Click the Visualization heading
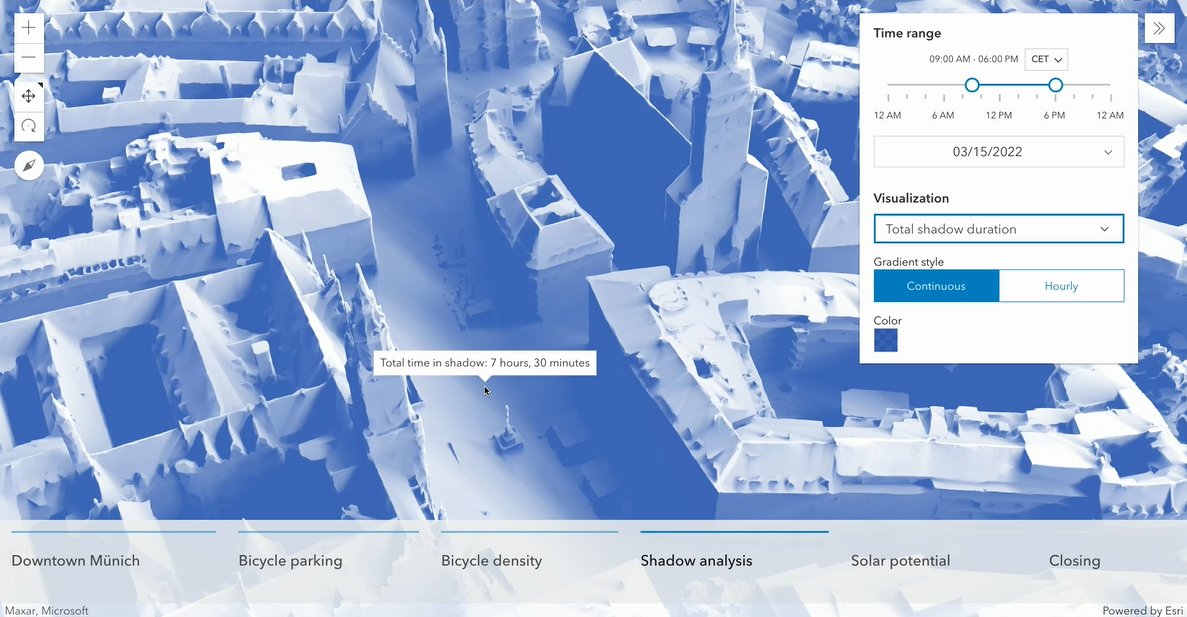Screen dimensions: 1187x617 pos(911,198)
